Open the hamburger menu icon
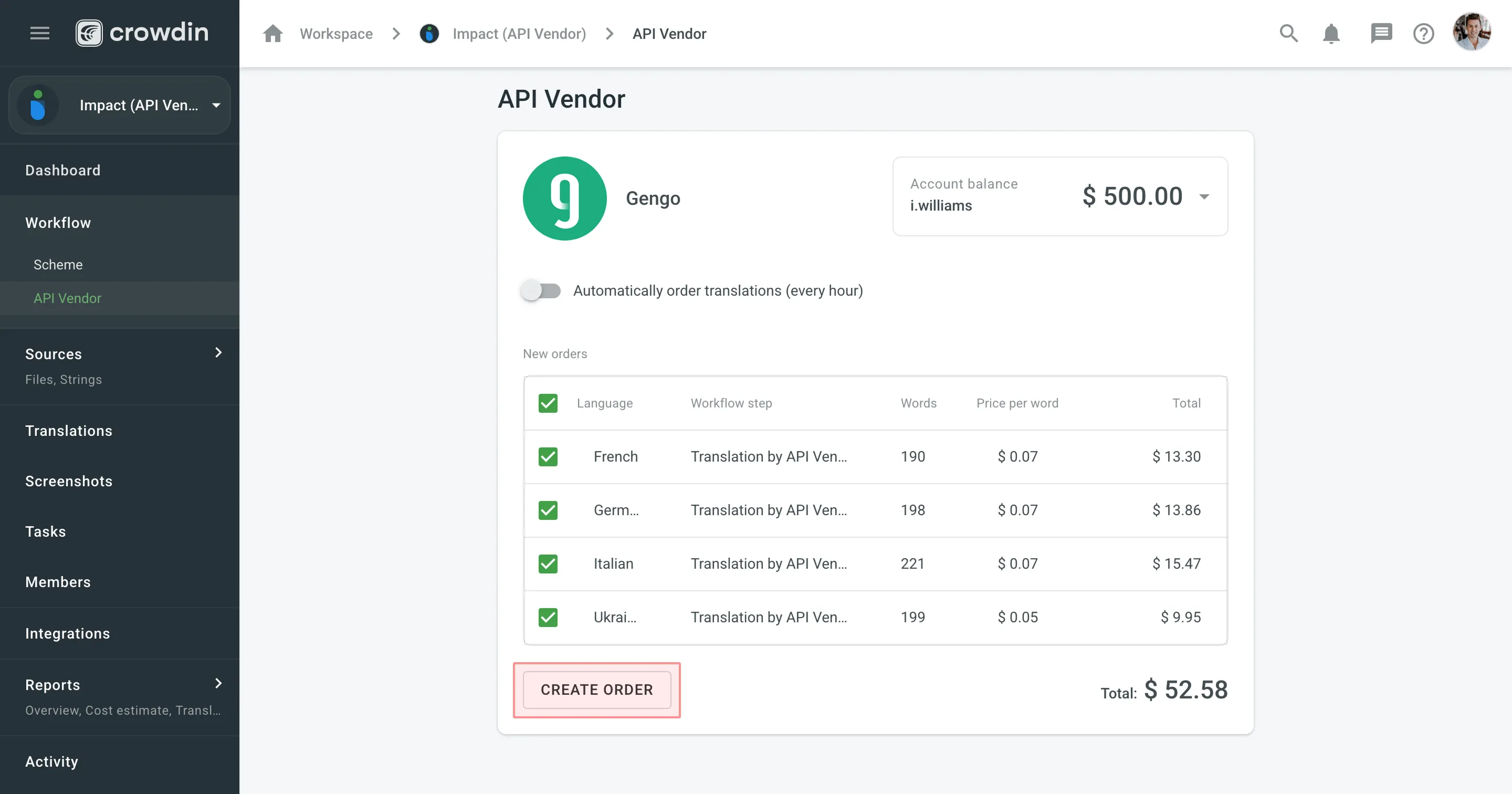The width and height of the screenshot is (1512, 794). click(x=39, y=33)
